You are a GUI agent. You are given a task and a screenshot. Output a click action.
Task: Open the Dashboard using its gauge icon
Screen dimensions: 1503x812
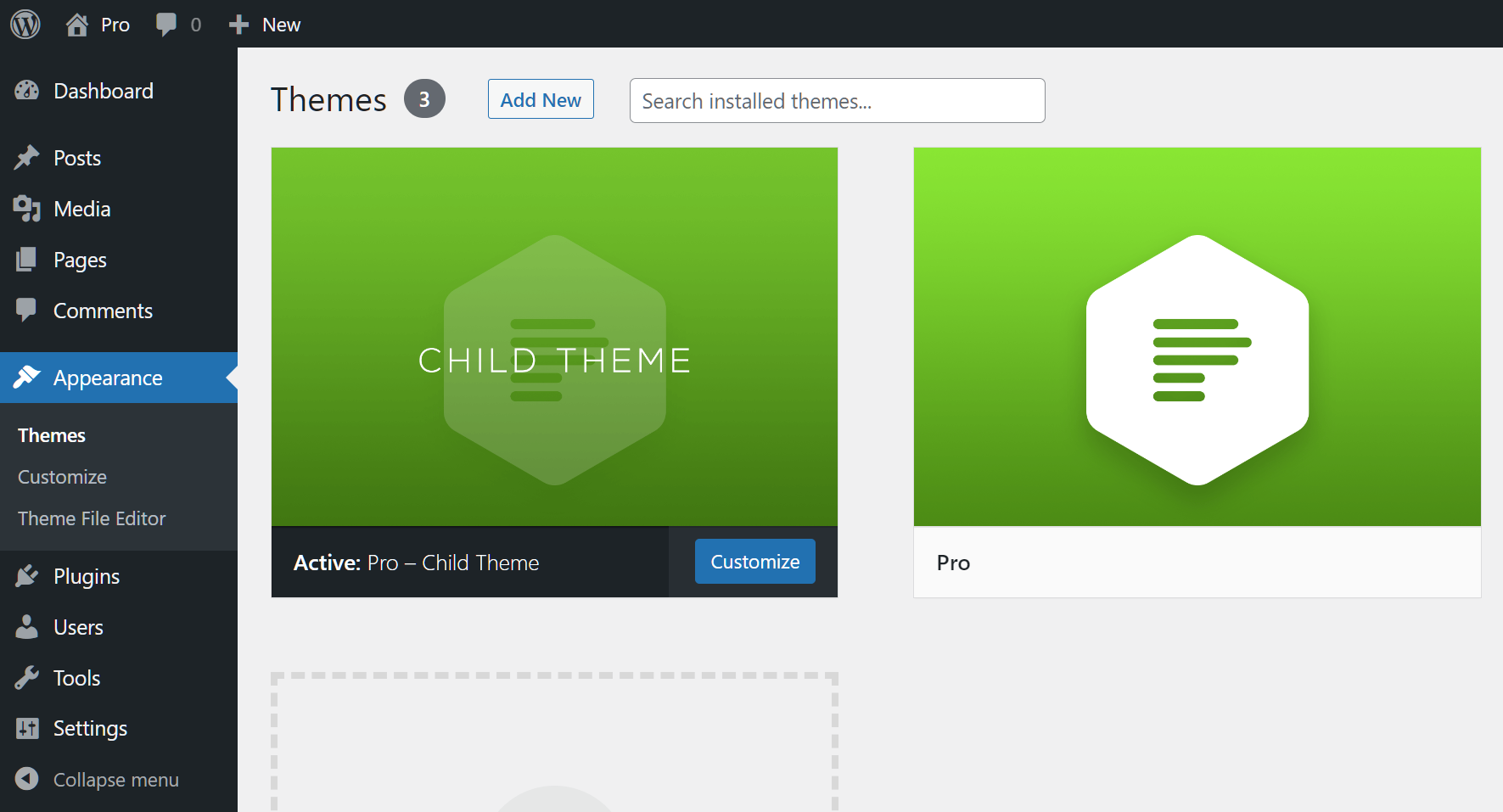pos(28,91)
